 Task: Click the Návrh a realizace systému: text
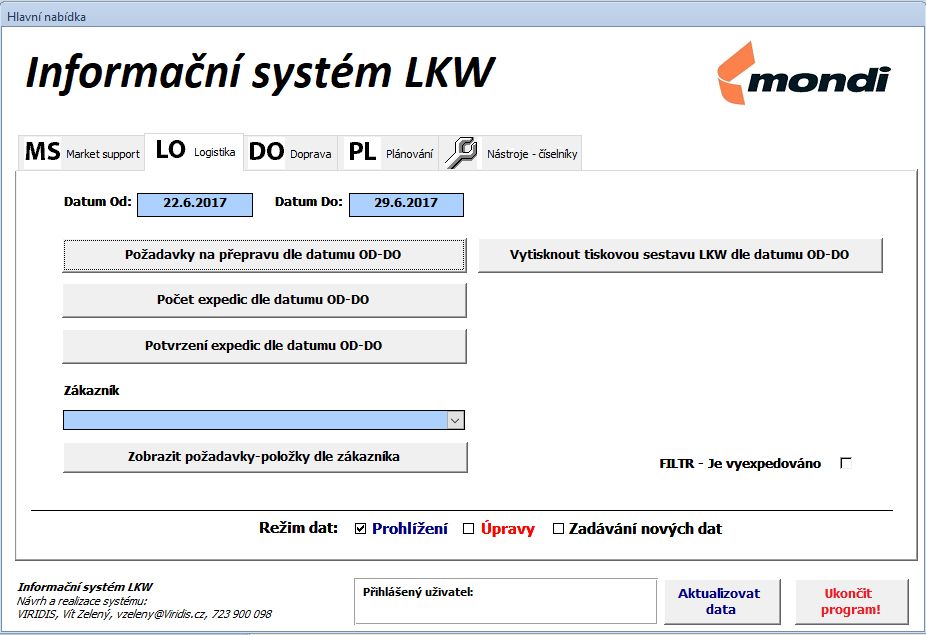tap(82, 601)
